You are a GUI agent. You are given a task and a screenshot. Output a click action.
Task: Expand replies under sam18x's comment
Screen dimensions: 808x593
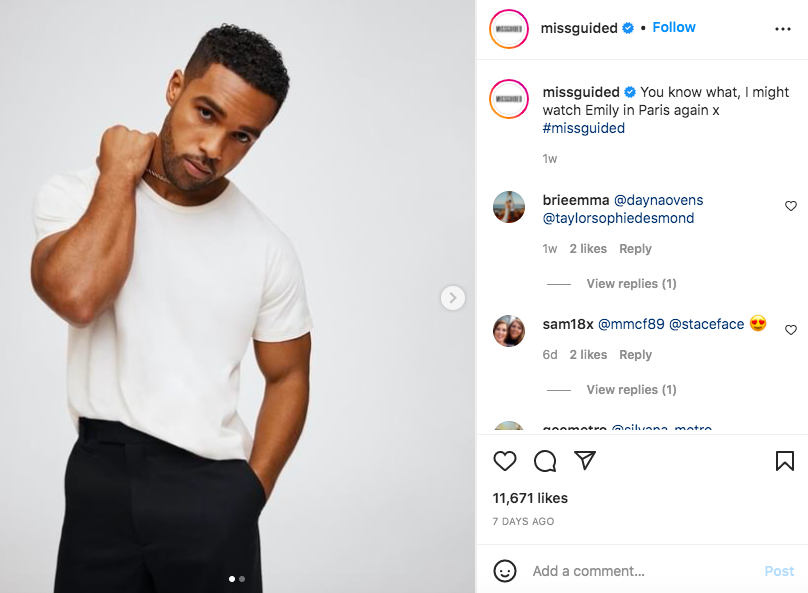[x=631, y=390]
